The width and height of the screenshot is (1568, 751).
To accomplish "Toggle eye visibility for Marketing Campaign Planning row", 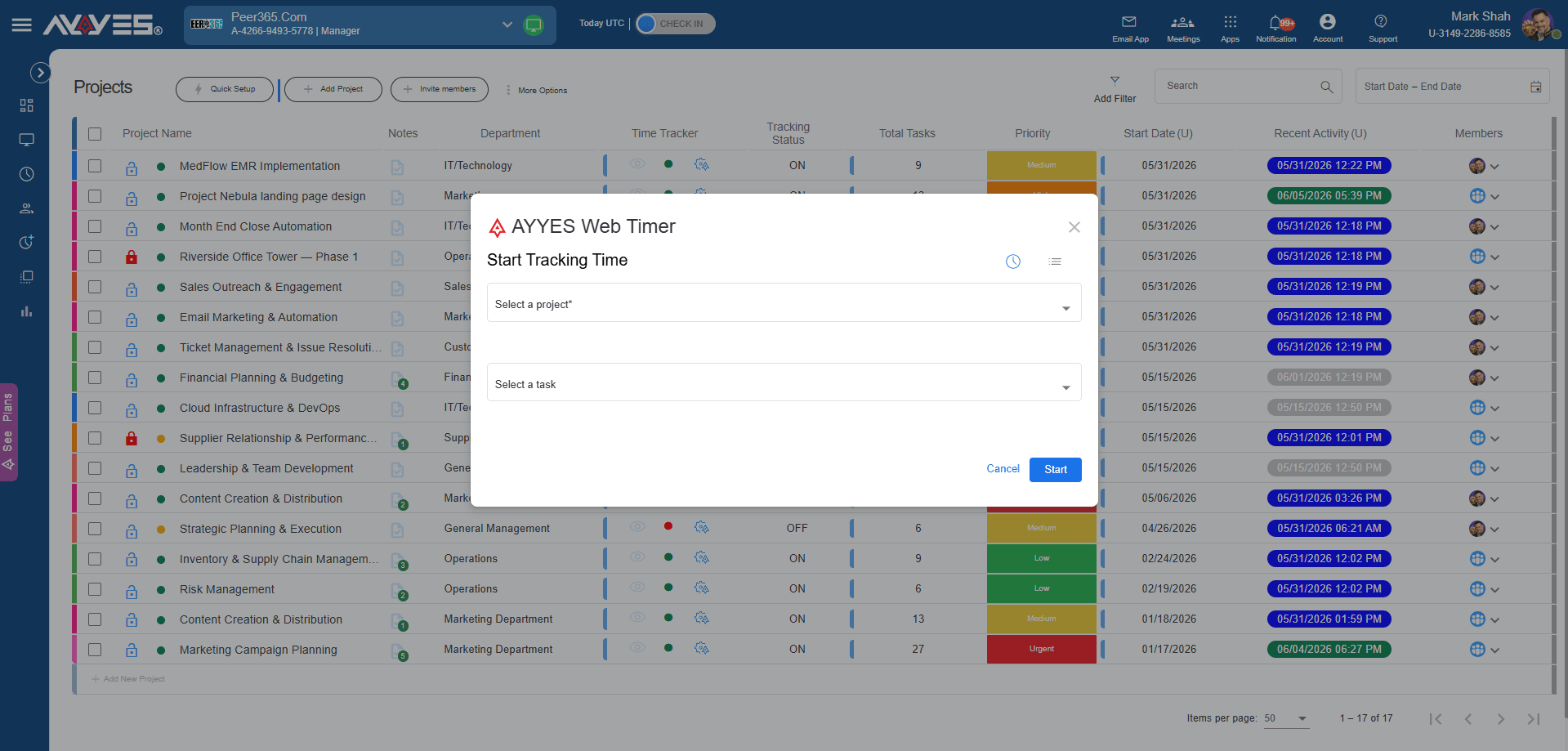I will (637, 647).
